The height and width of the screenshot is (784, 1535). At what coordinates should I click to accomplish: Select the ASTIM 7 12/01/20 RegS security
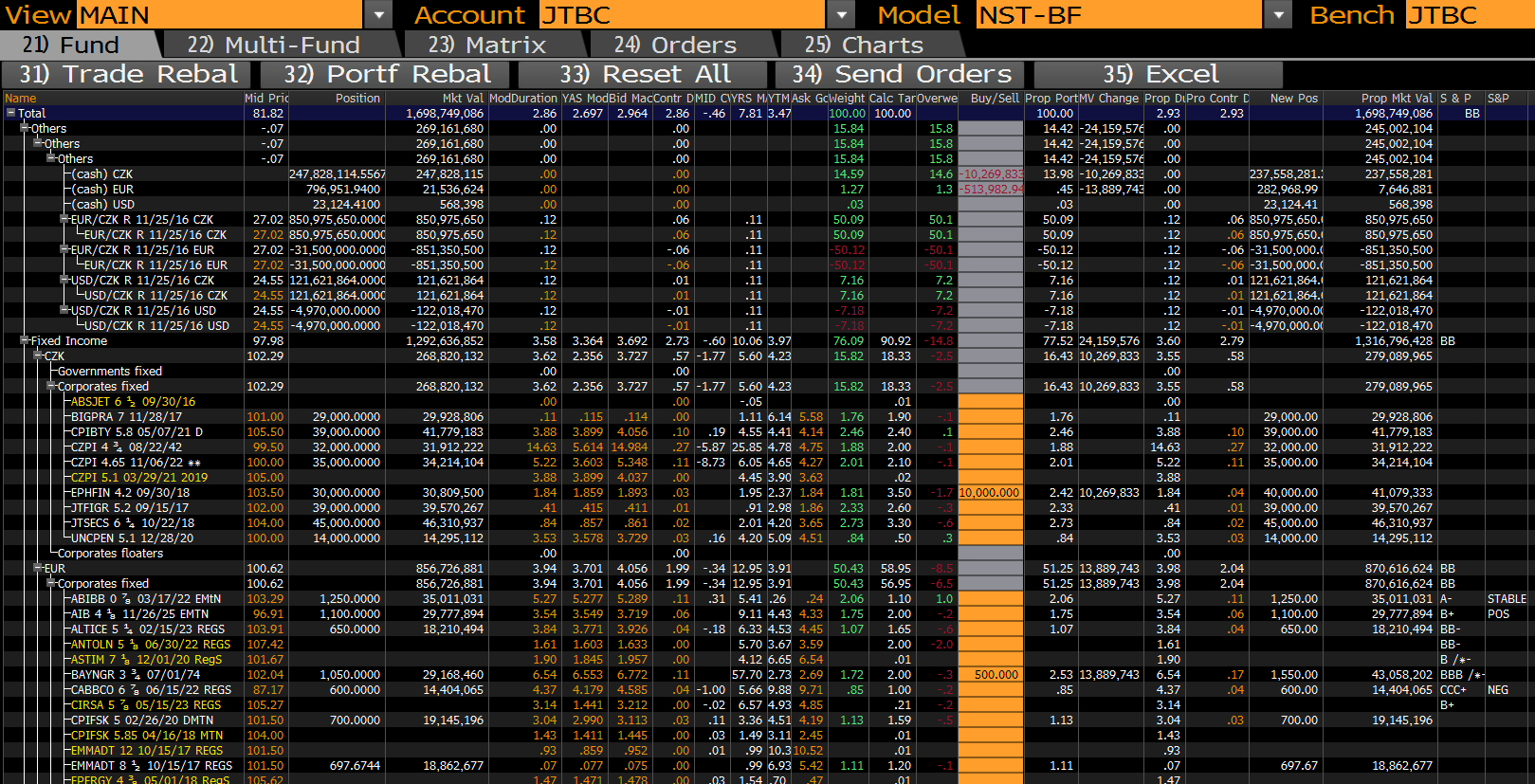147,660
